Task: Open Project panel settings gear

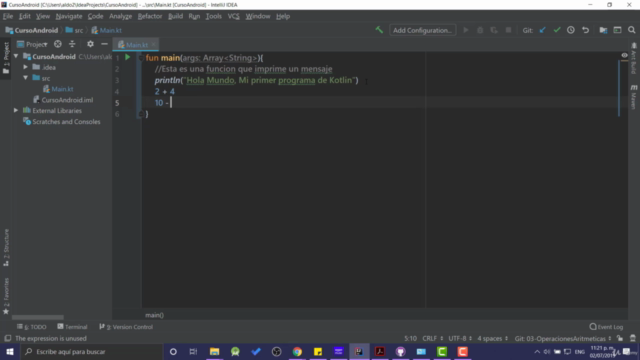Action: pyautogui.click(x=90, y=44)
